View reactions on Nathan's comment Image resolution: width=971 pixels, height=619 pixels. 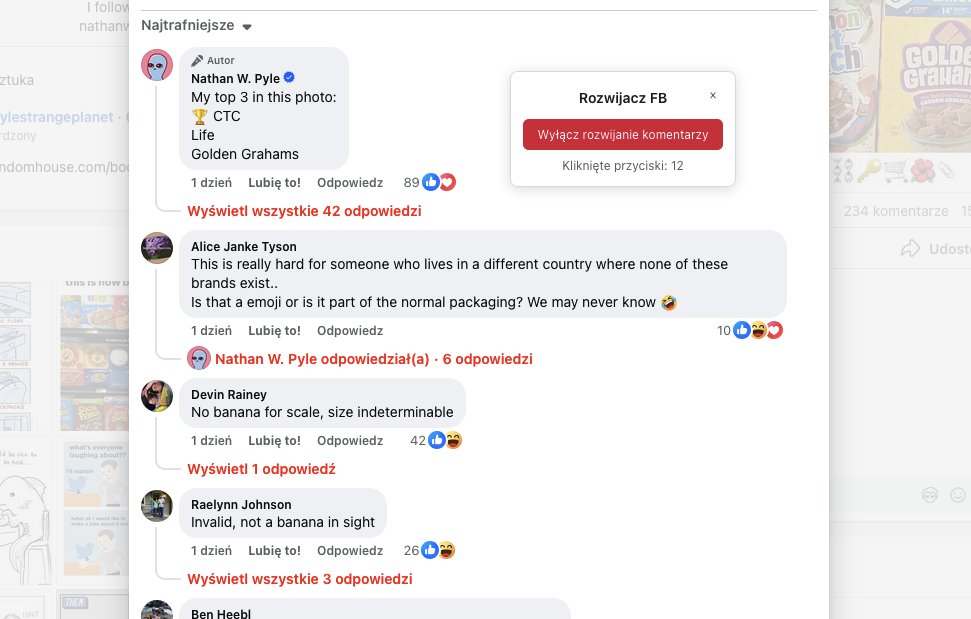(430, 182)
